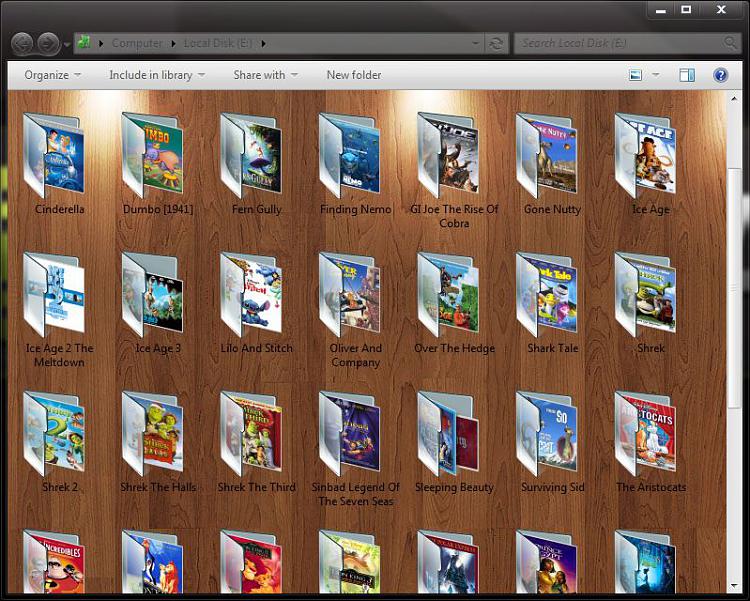Click the scrollbar up arrow
This screenshot has width=750, height=601.
734,99
